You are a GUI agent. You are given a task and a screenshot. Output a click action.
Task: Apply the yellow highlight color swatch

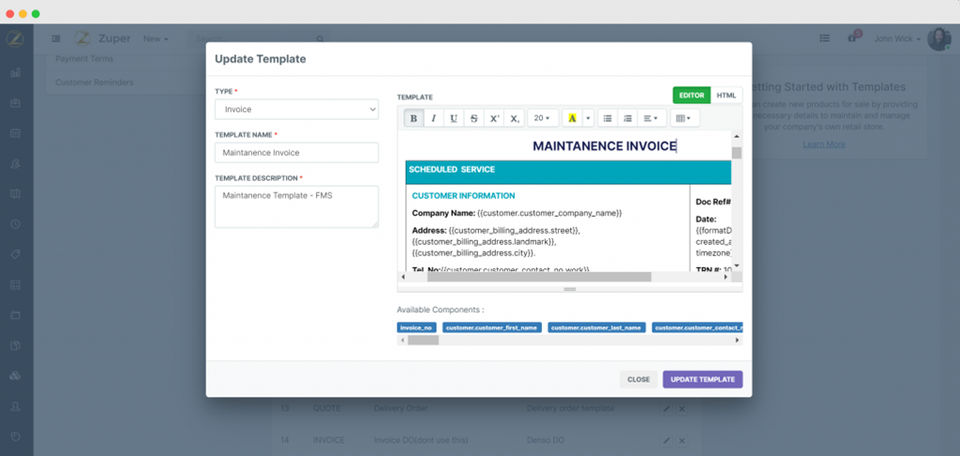[x=572, y=118]
